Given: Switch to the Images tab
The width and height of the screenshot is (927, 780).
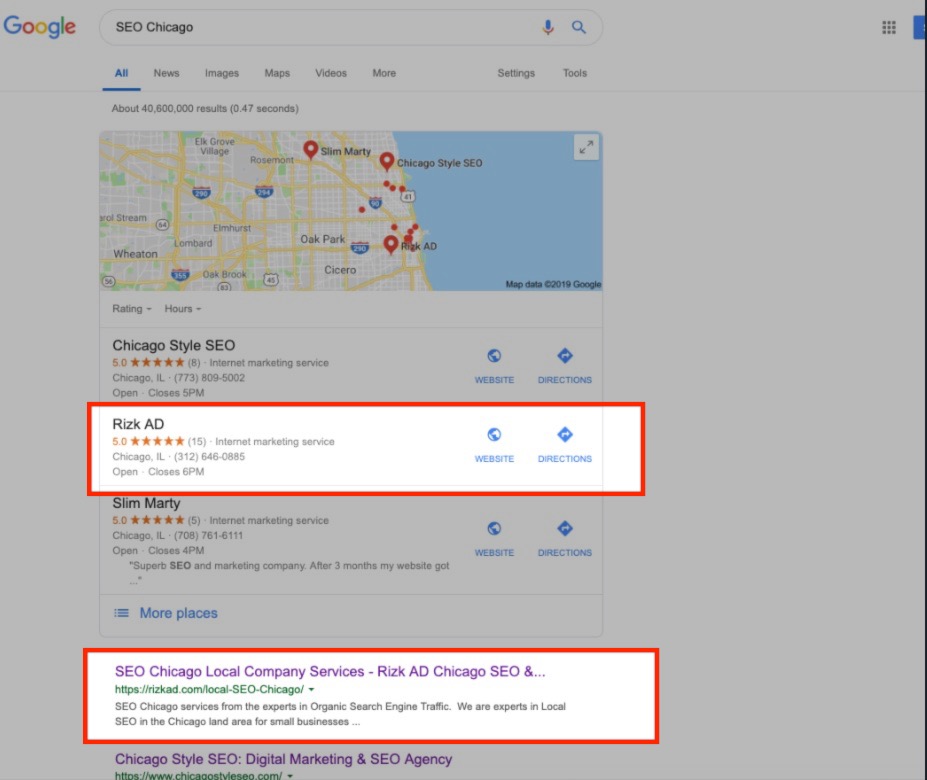Looking at the screenshot, I should (x=222, y=73).
